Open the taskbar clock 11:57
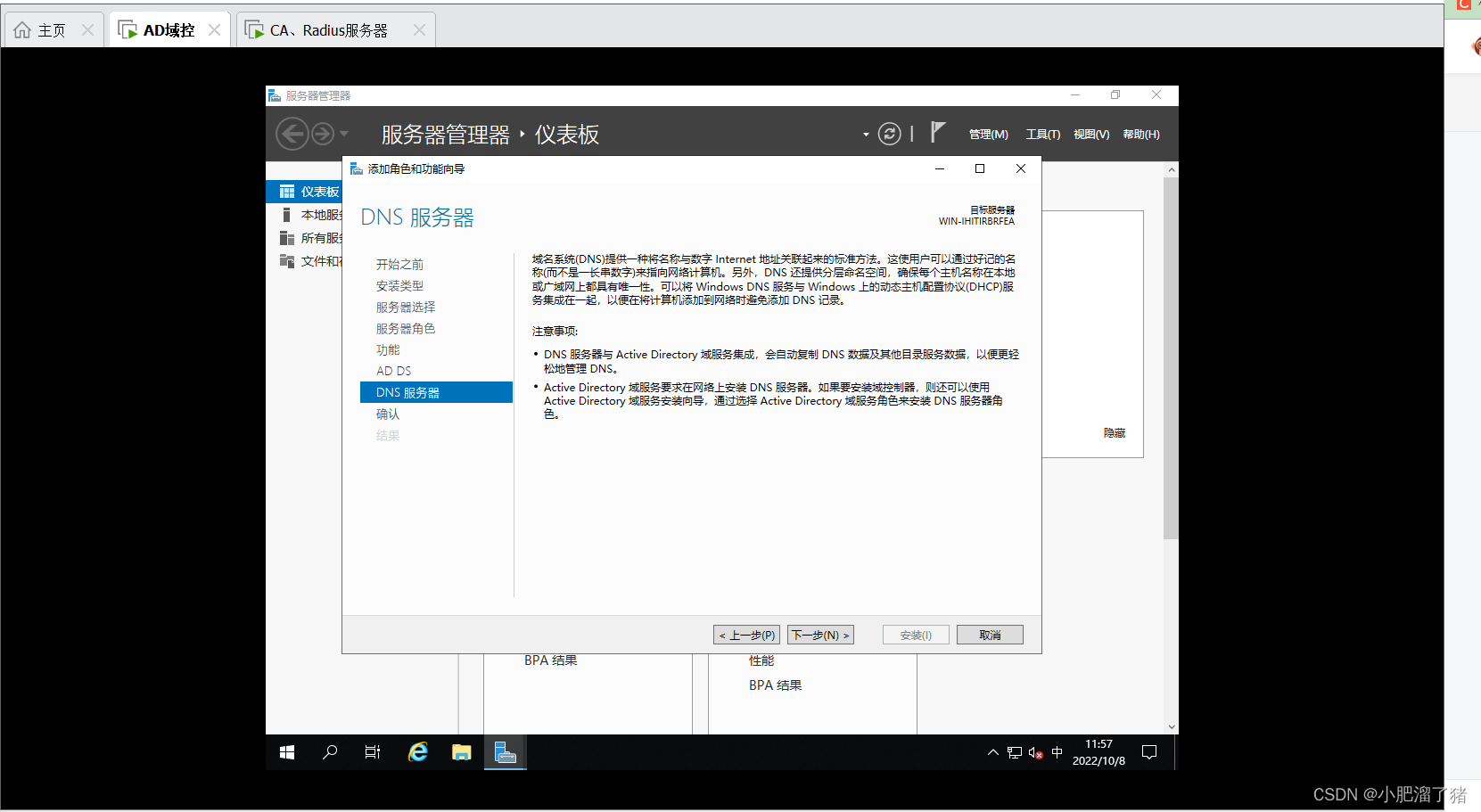The height and width of the screenshot is (812, 1481). (1098, 752)
